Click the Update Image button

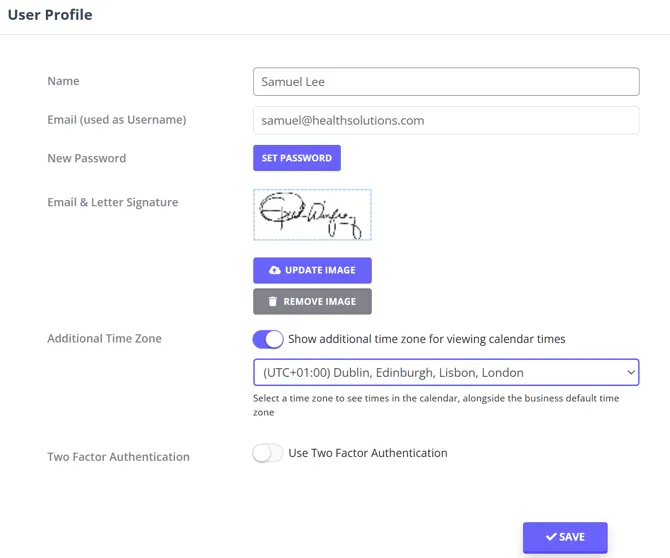coord(312,270)
